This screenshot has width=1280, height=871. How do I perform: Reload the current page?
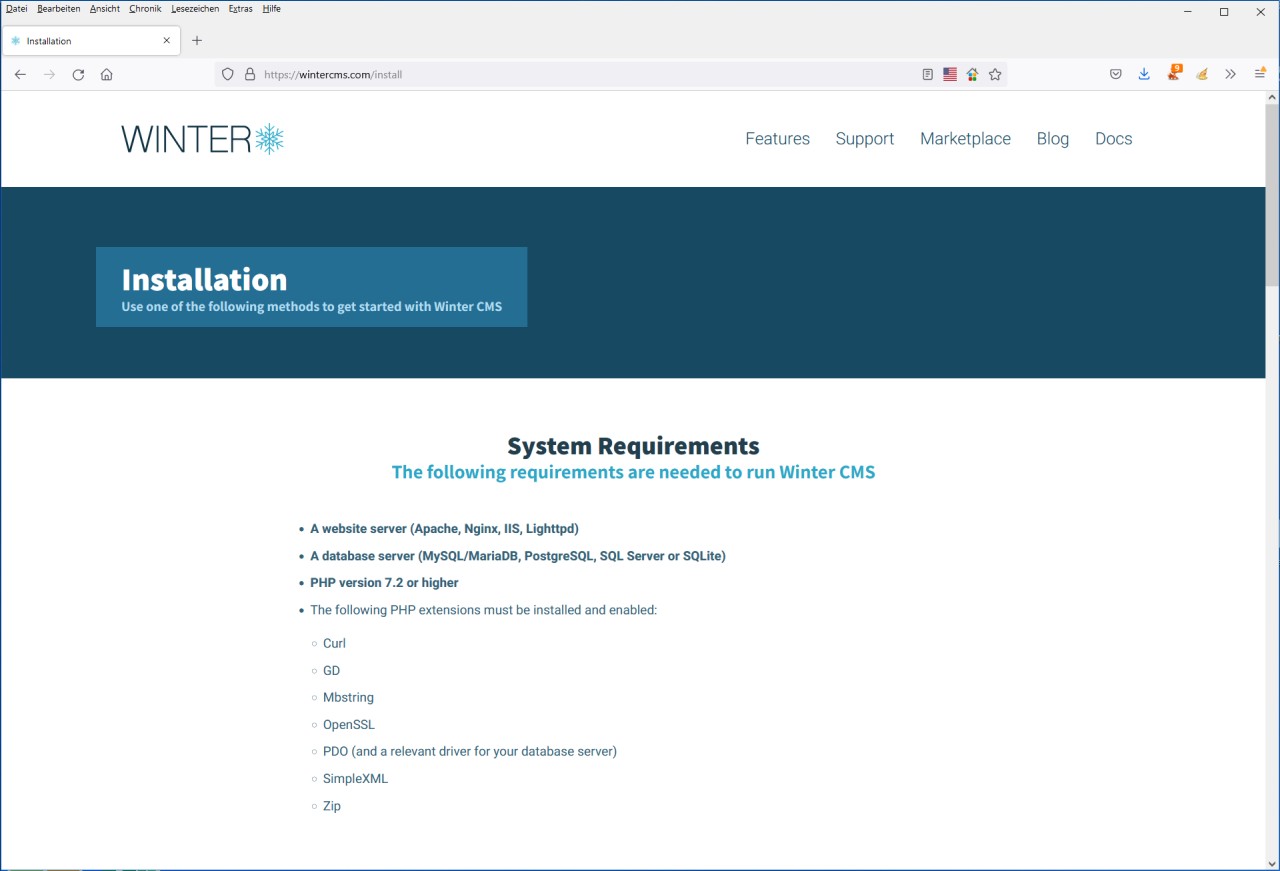(78, 74)
